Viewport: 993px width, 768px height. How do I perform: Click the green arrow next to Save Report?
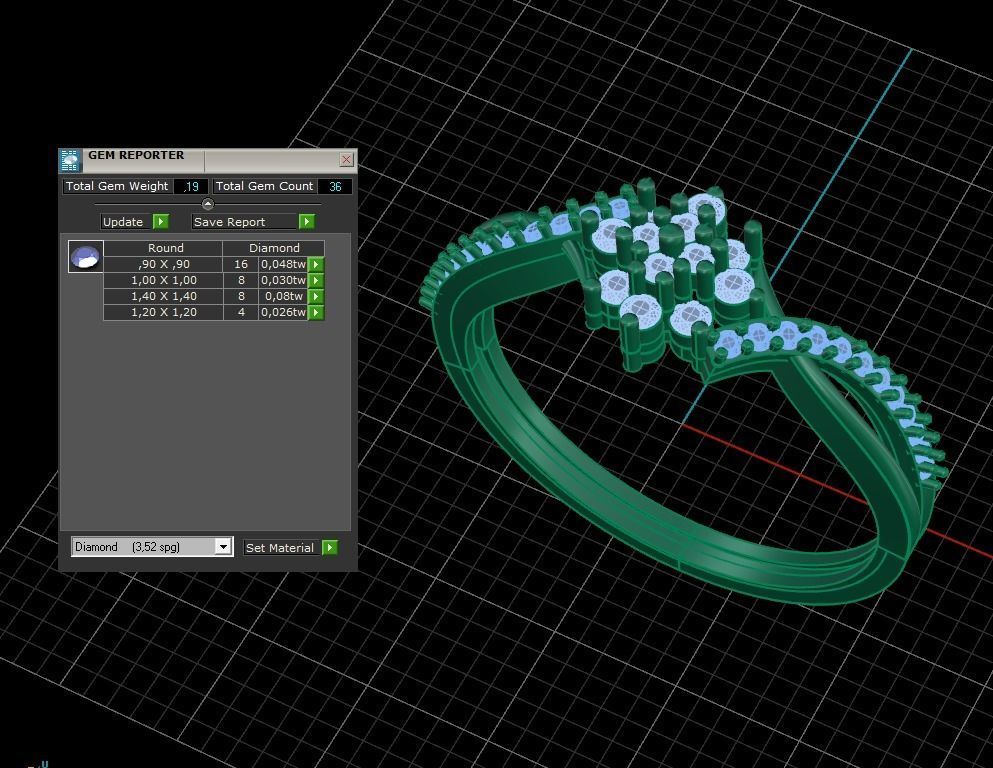click(x=307, y=222)
